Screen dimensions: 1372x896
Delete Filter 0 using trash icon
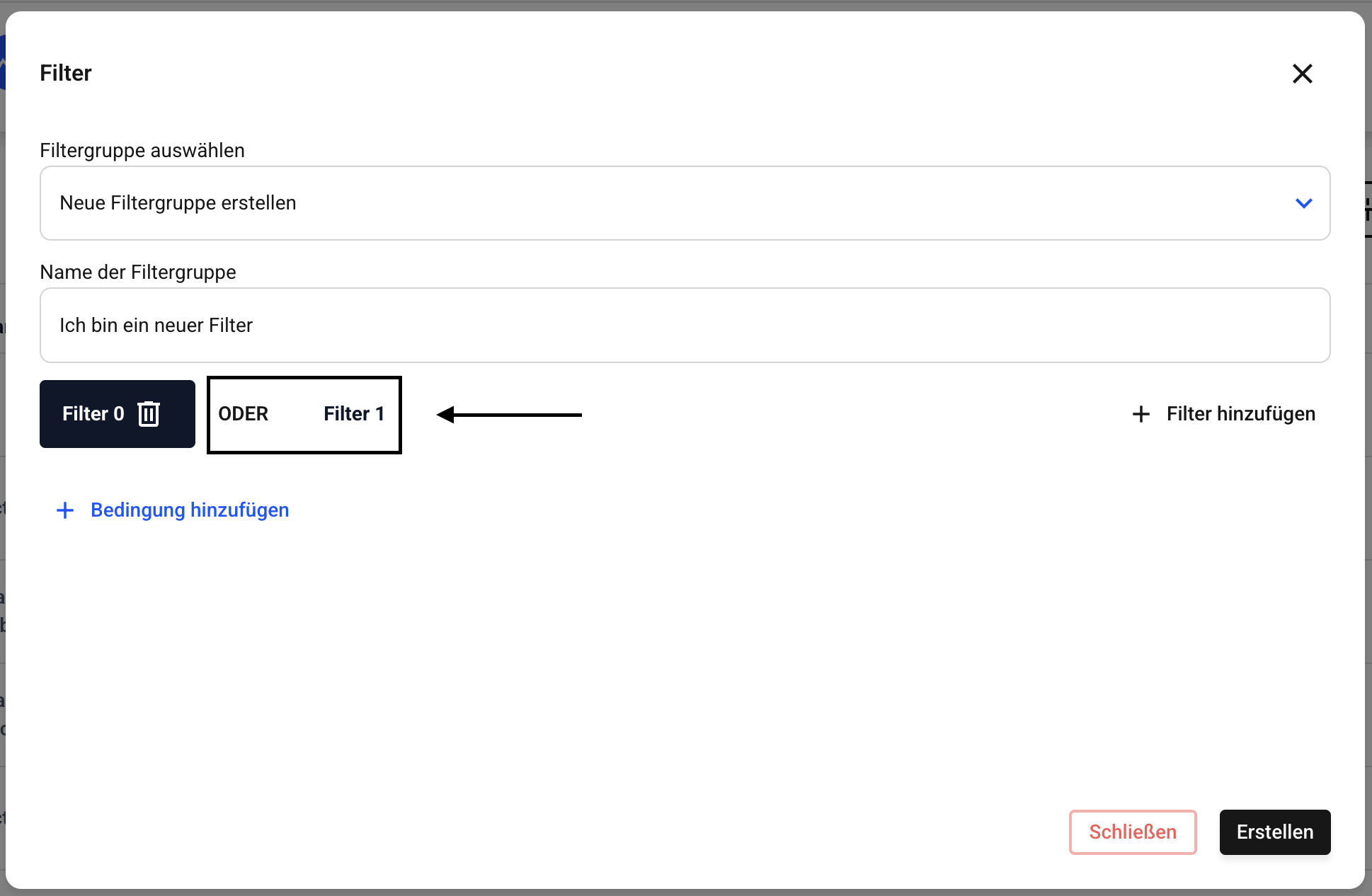[149, 414]
